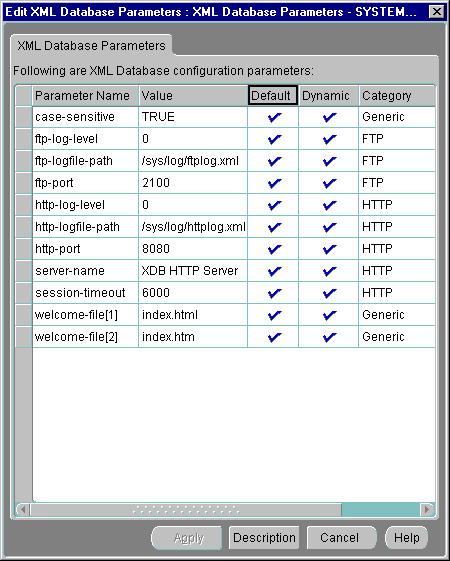
Task: Toggle Default checkmark for ftp-logfile-path
Action: click(274, 161)
